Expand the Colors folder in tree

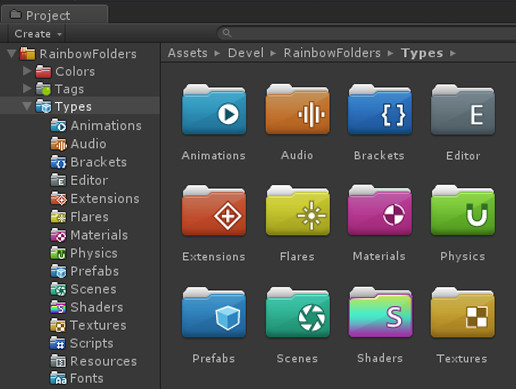click(27, 71)
